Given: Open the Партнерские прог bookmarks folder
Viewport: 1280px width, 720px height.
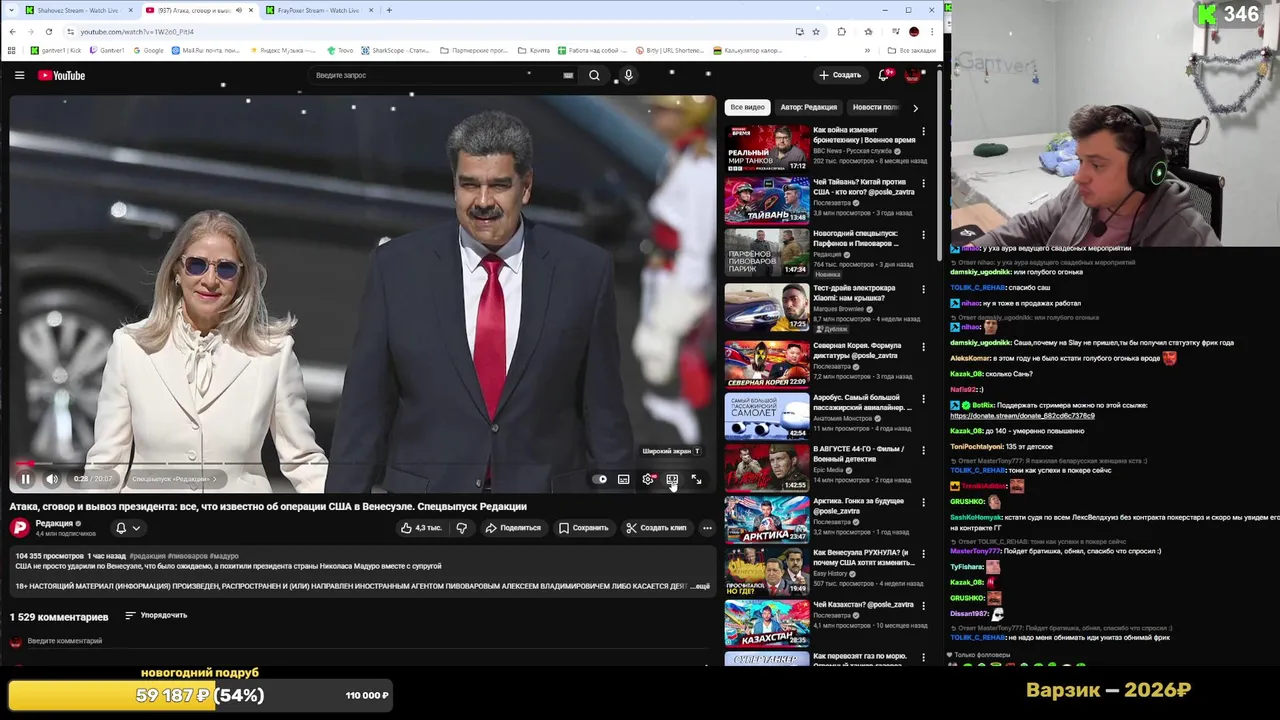Looking at the screenshot, I should (x=474, y=50).
